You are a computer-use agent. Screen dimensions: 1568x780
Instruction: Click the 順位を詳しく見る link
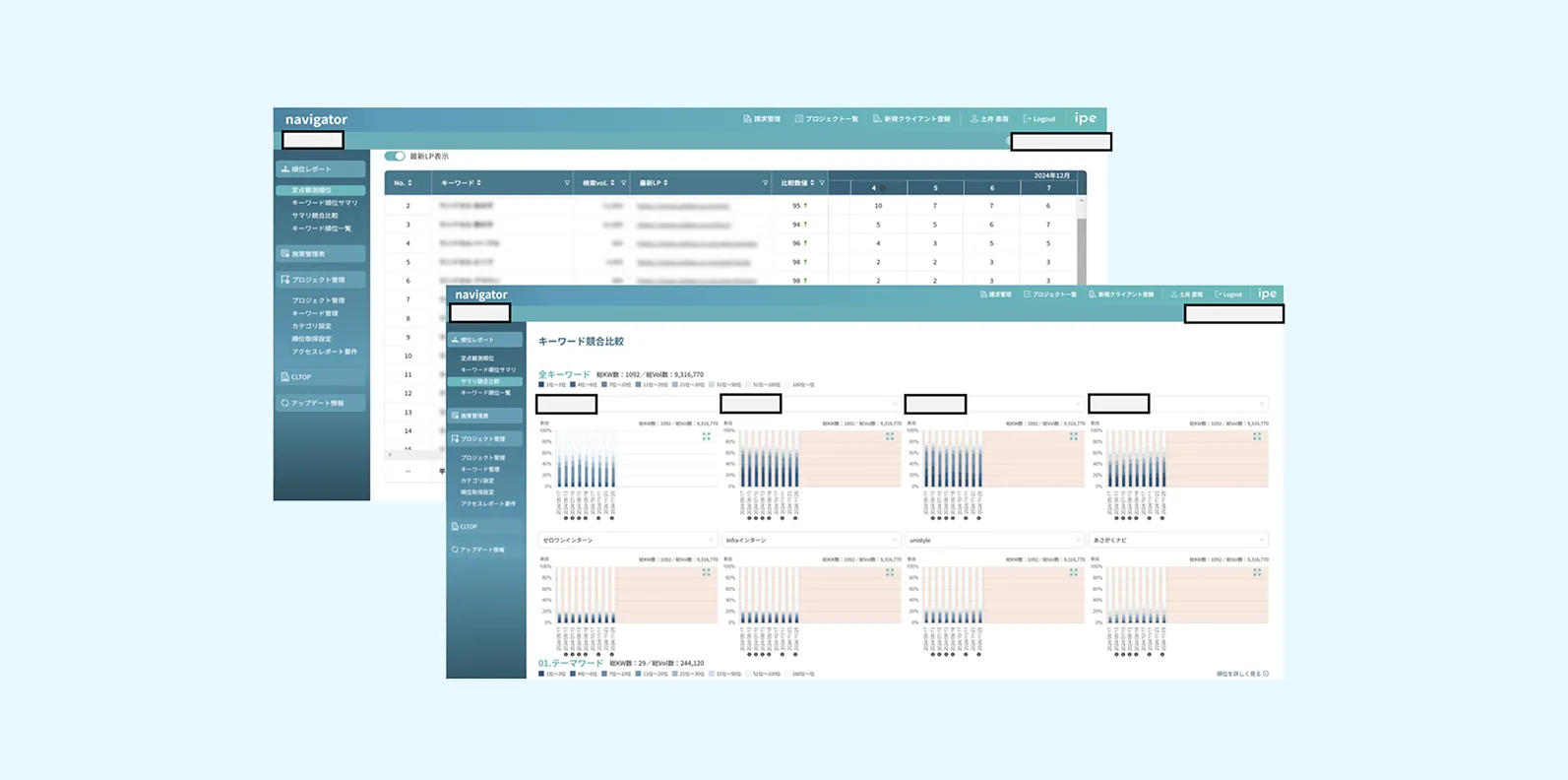(x=1242, y=674)
